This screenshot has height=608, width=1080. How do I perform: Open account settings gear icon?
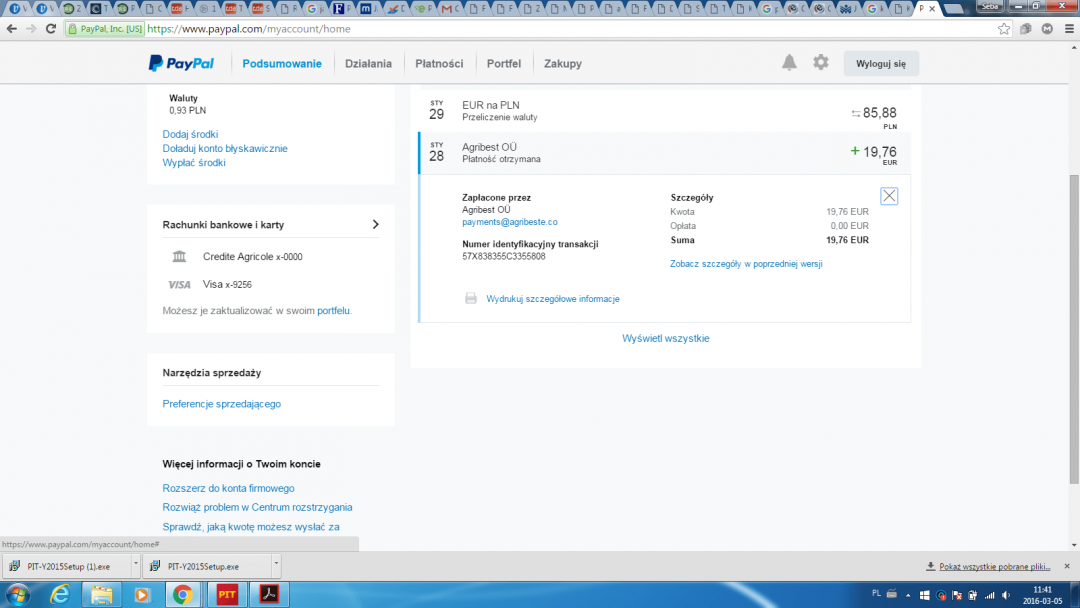point(821,63)
